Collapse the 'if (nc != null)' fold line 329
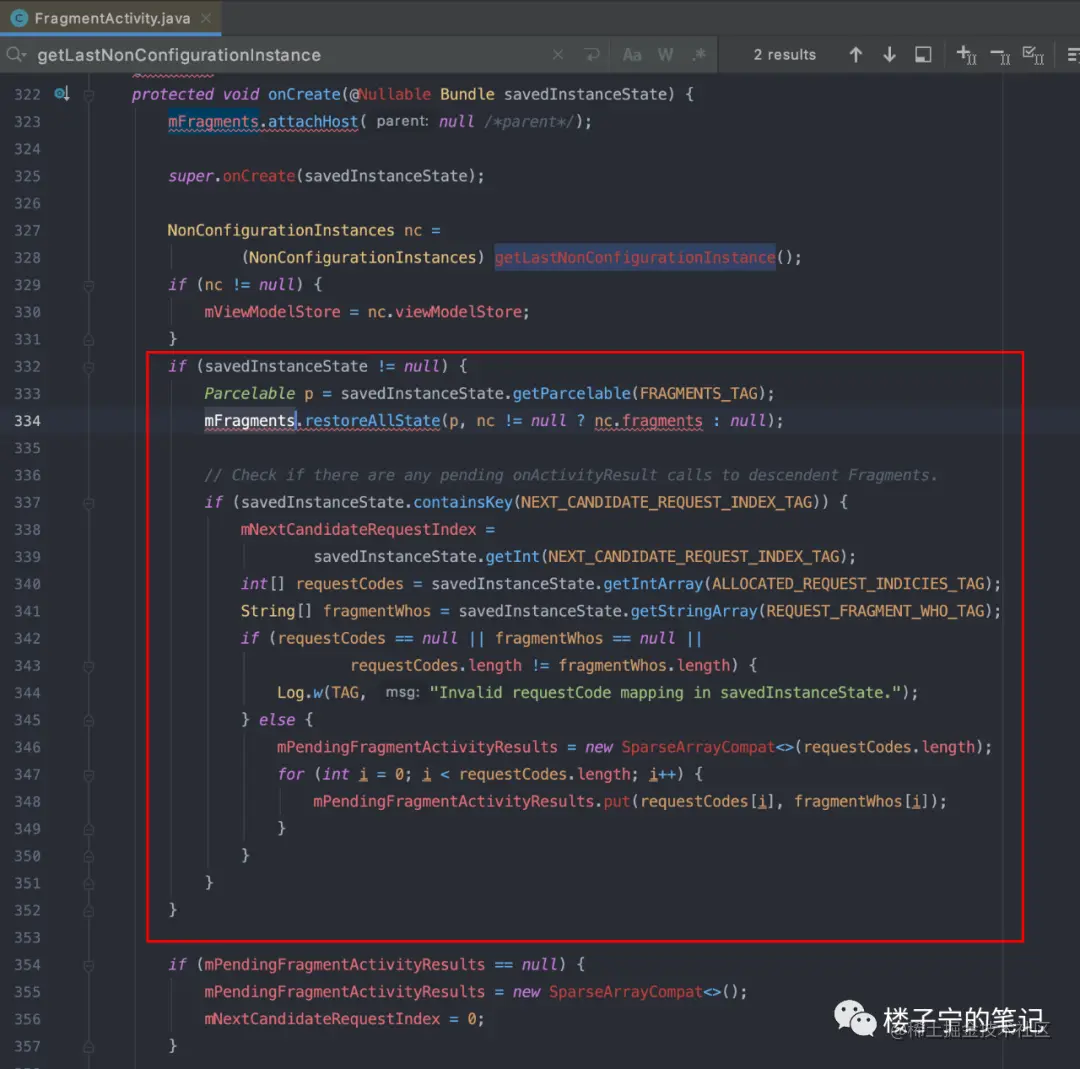Image resolution: width=1080 pixels, height=1069 pixels. (x=89, y=285)
